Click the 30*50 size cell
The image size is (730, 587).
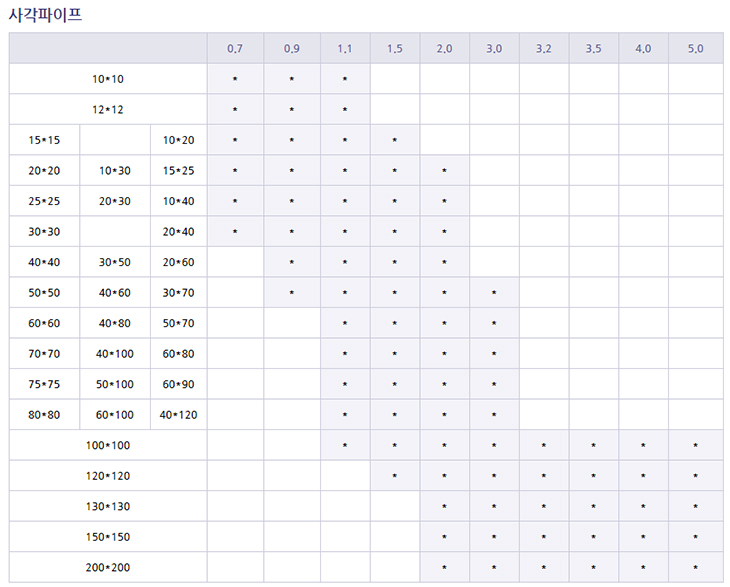click(115, 262)
